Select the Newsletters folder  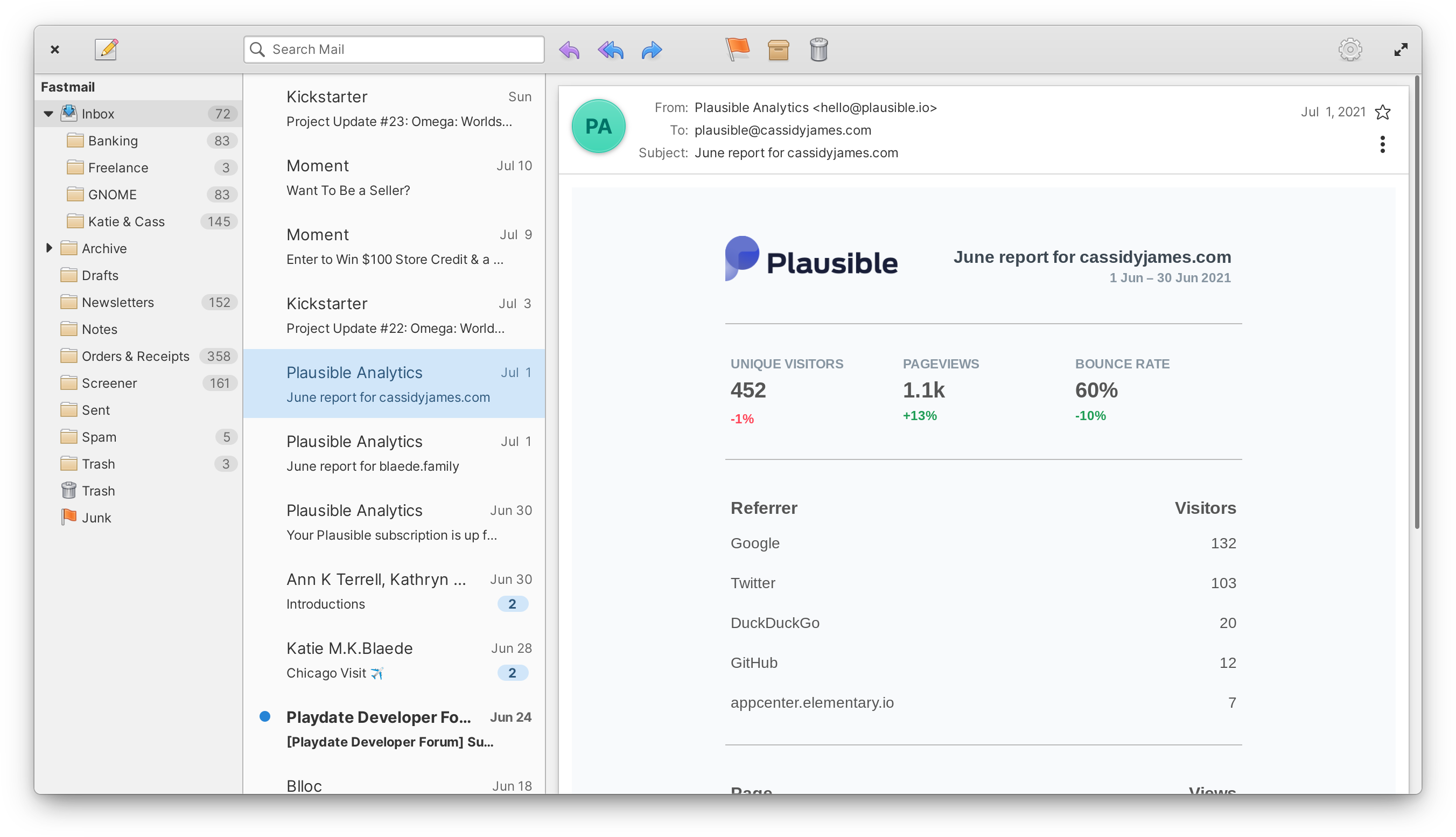pos(118,301)
